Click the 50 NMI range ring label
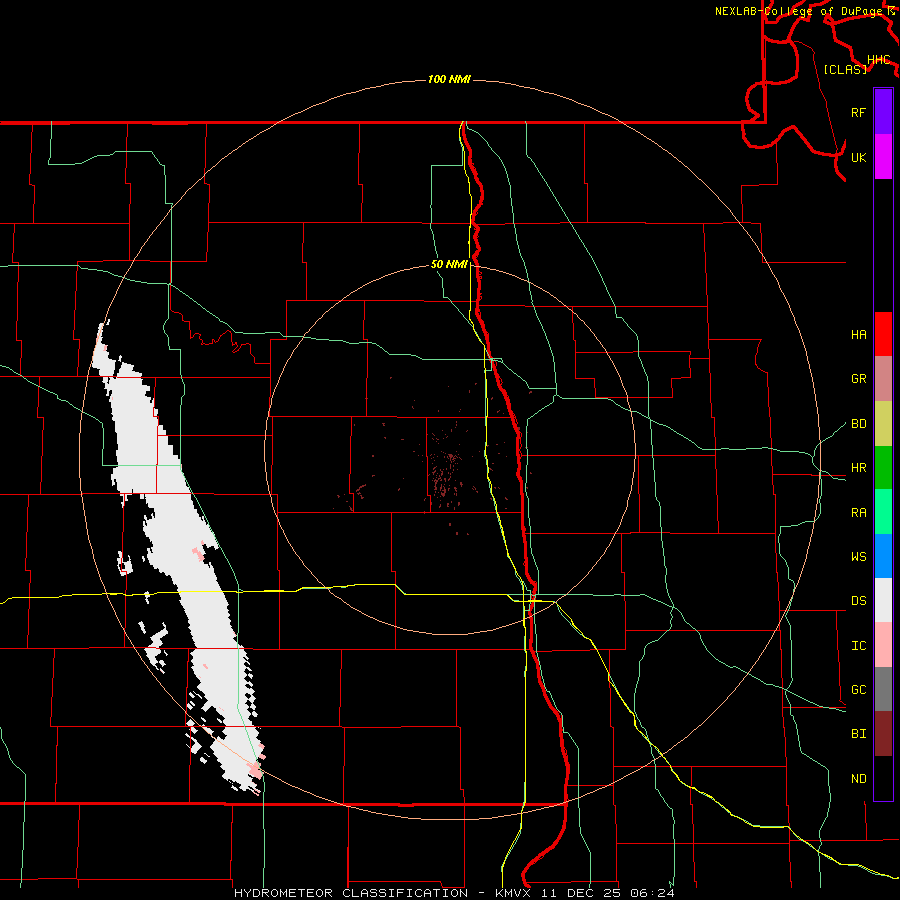900x900 pixels. (x=449, y=264)
